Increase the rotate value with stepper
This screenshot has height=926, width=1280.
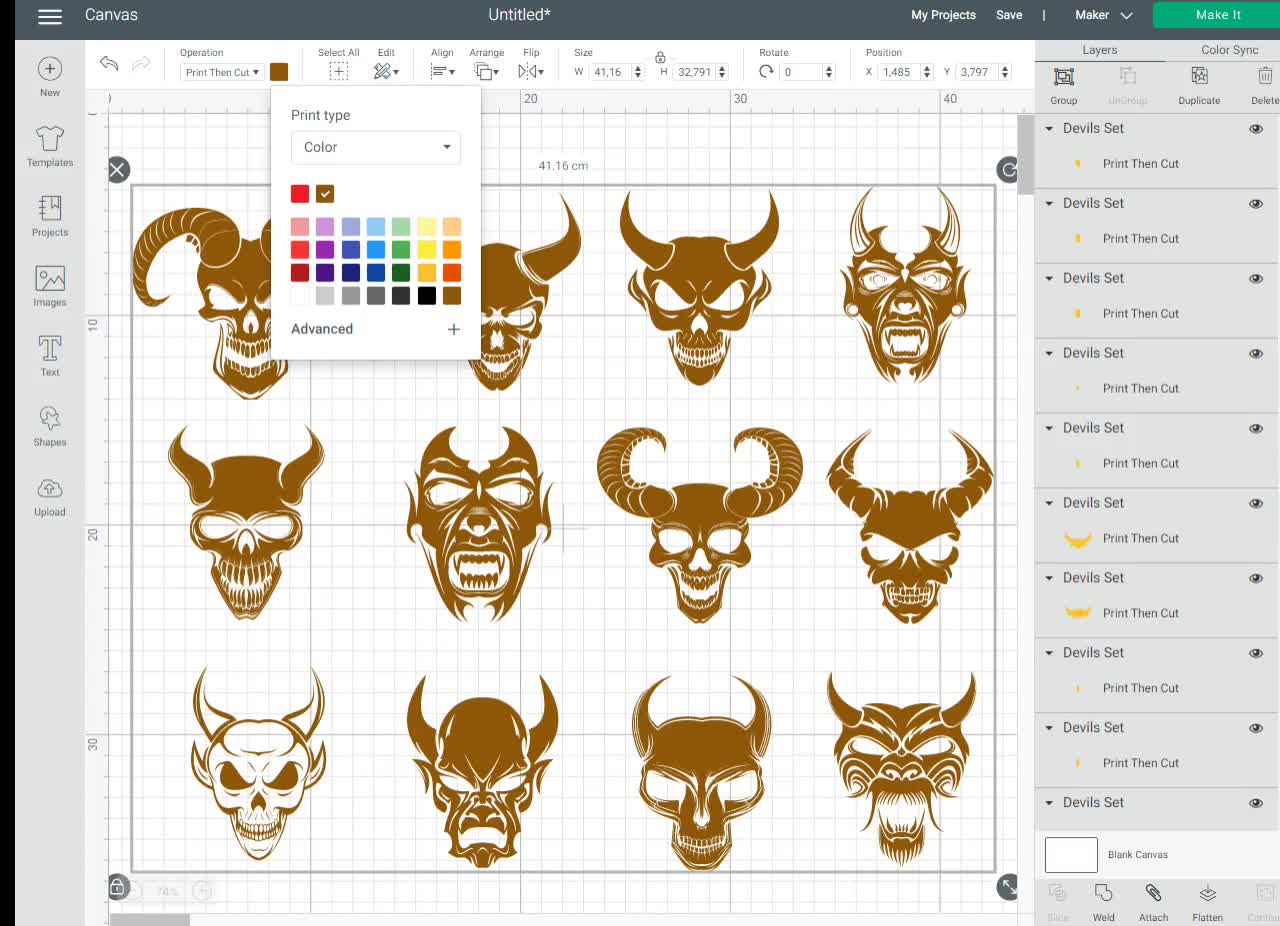[x=829, y=68]
